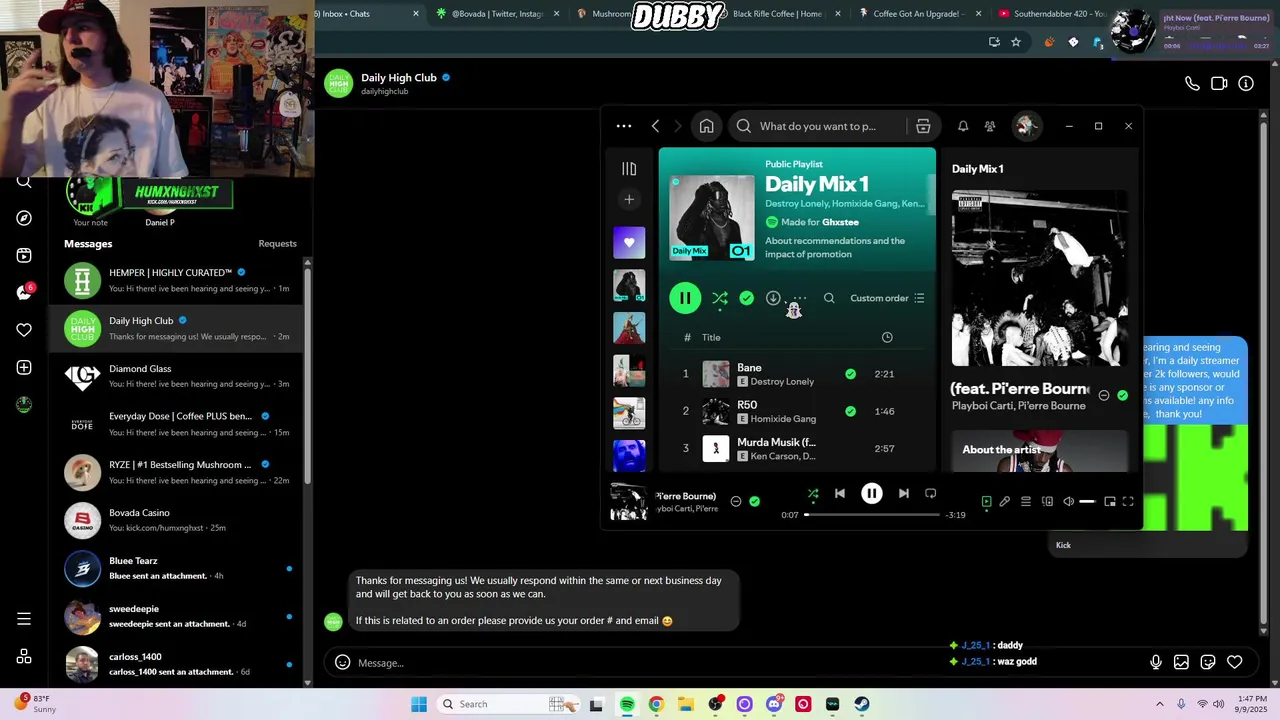The width and height of the screenshot is (1280, 720).
Task: Adjust the Spotify volume slider
Action: point(1087,502)
